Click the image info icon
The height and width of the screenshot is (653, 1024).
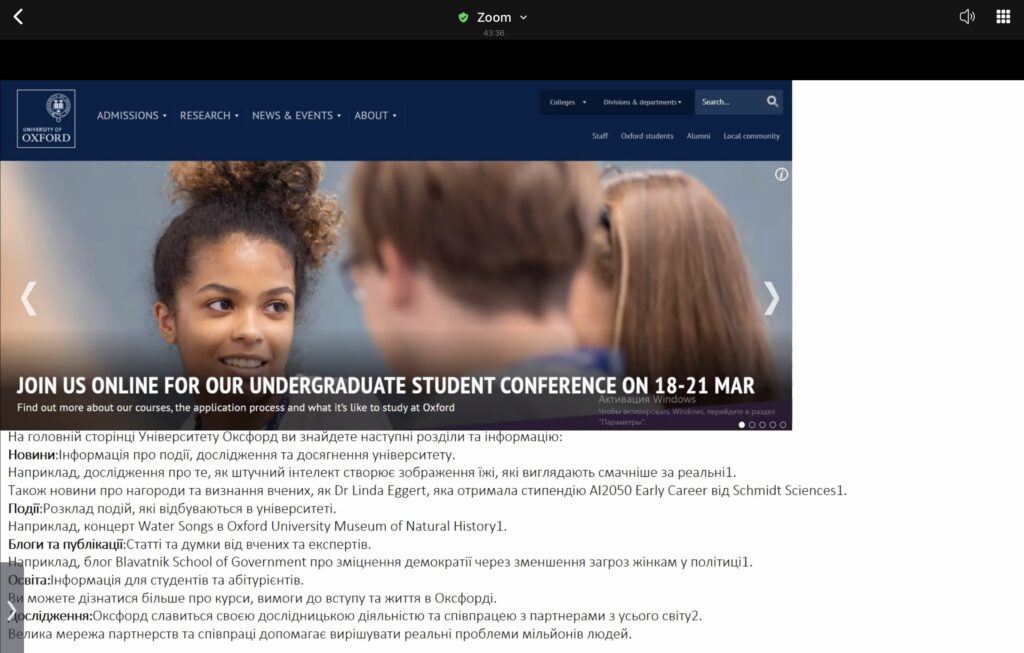click(x=781, y=174)
